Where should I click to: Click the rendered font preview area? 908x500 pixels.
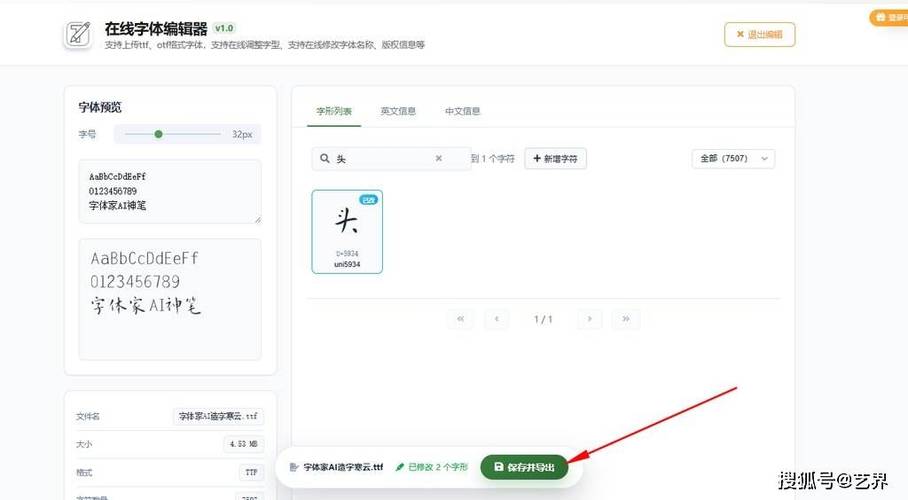tap(170, 299)
